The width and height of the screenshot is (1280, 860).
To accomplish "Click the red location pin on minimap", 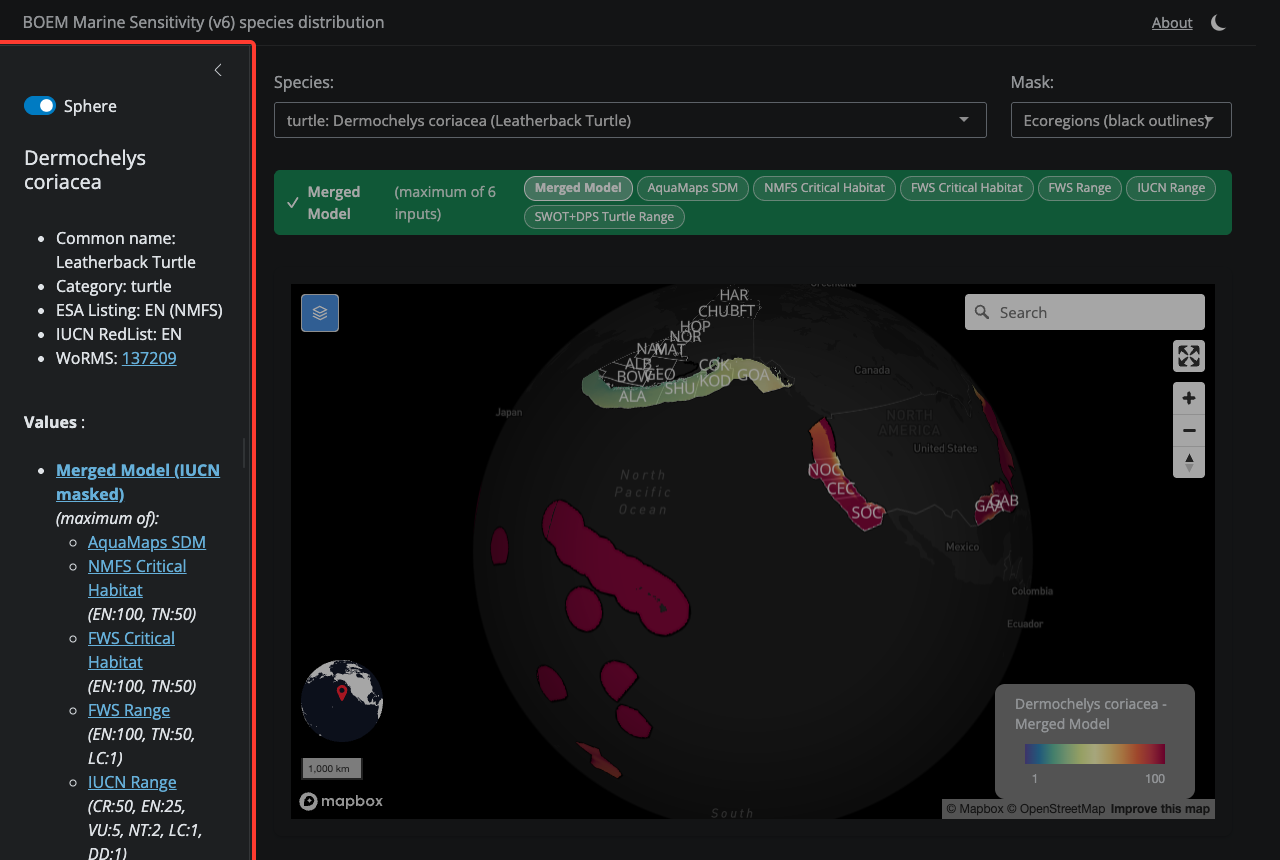I will point(342,692).
